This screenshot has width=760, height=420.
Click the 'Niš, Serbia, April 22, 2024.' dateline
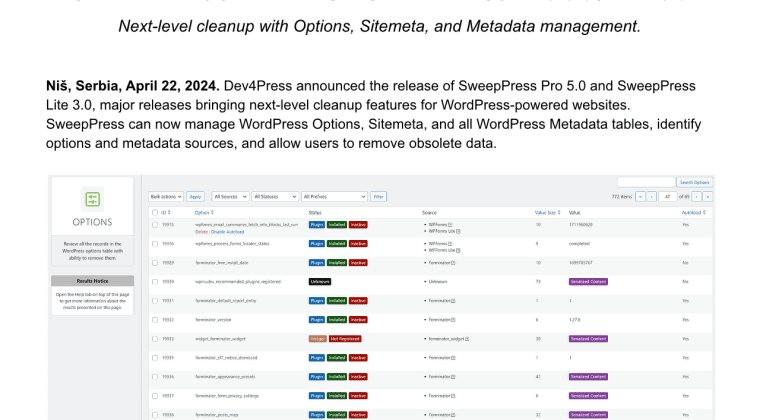(x=133, y=86)
